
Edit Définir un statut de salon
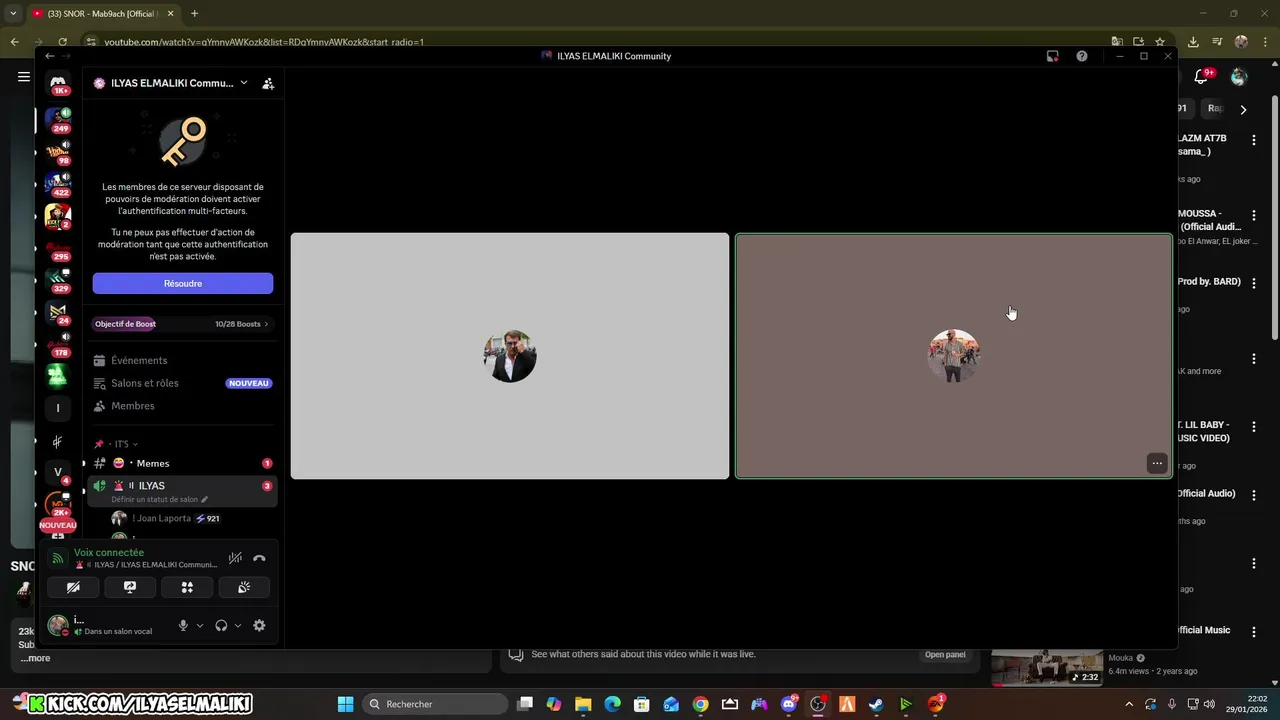pos(160,499)
